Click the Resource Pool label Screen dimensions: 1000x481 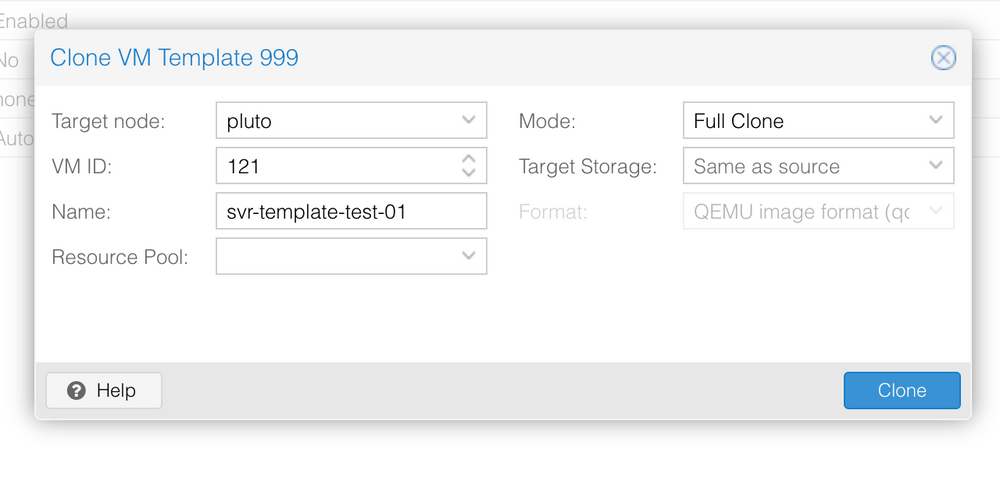pyautogui.click(x=119, y=256)
